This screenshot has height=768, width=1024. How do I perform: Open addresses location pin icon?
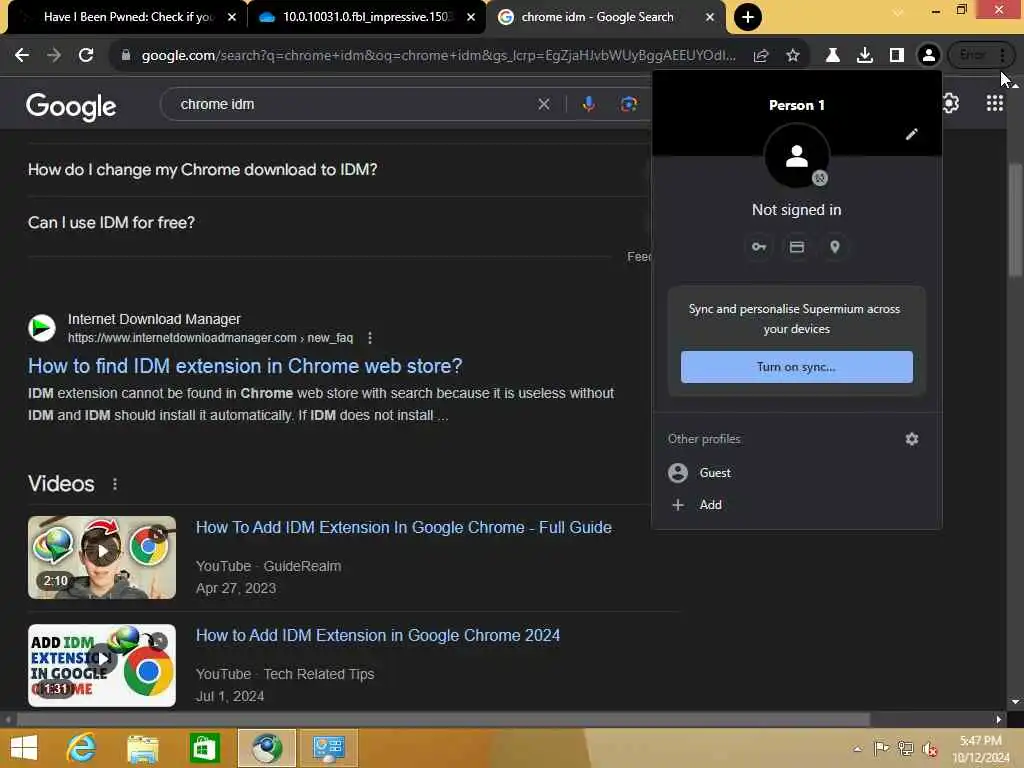pyautogui.click(x=835, y=247)
